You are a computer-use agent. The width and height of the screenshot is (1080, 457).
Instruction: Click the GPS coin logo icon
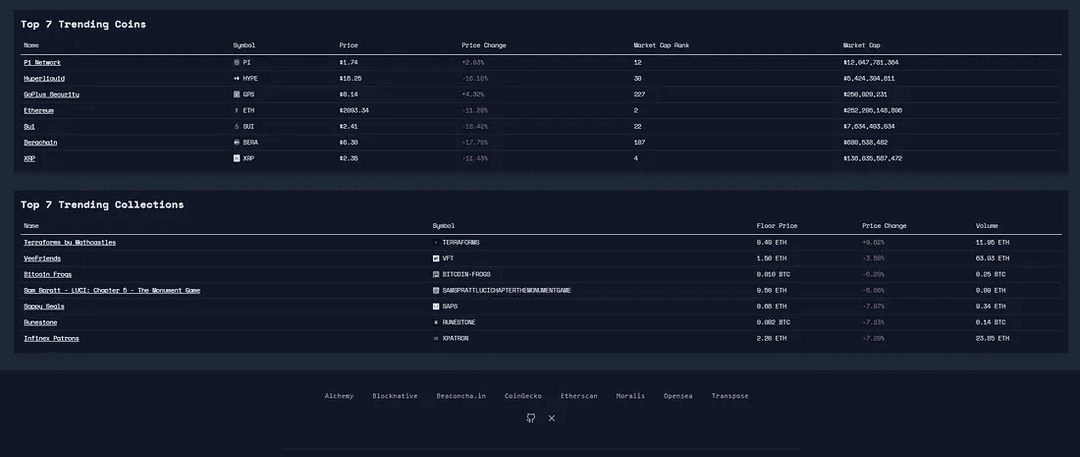tap(237, 94)
